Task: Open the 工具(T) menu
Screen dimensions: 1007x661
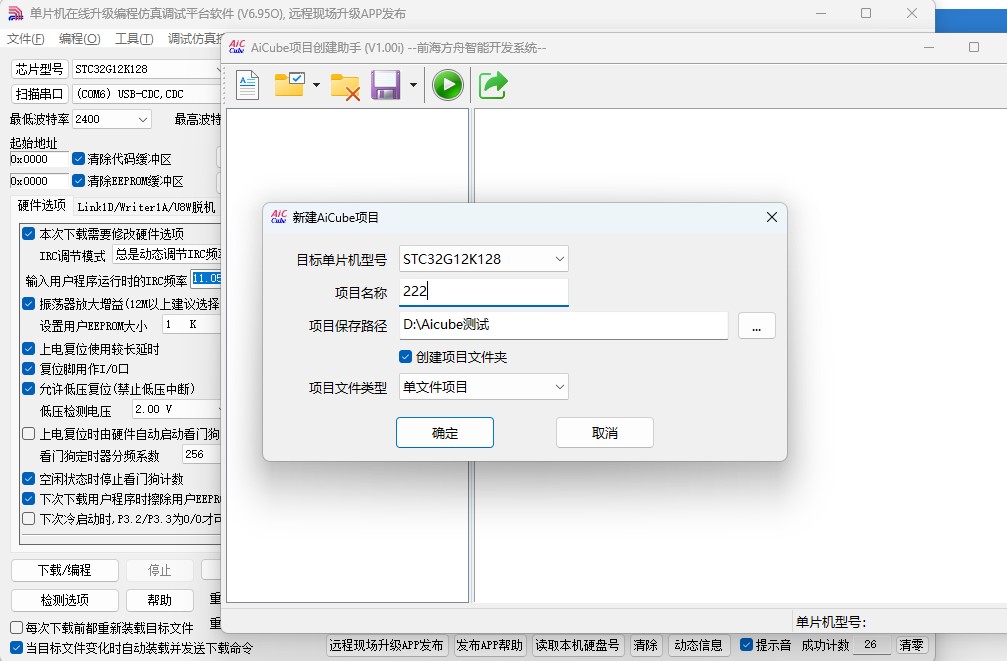Action: pyautogui.click(x=134, y=39)
